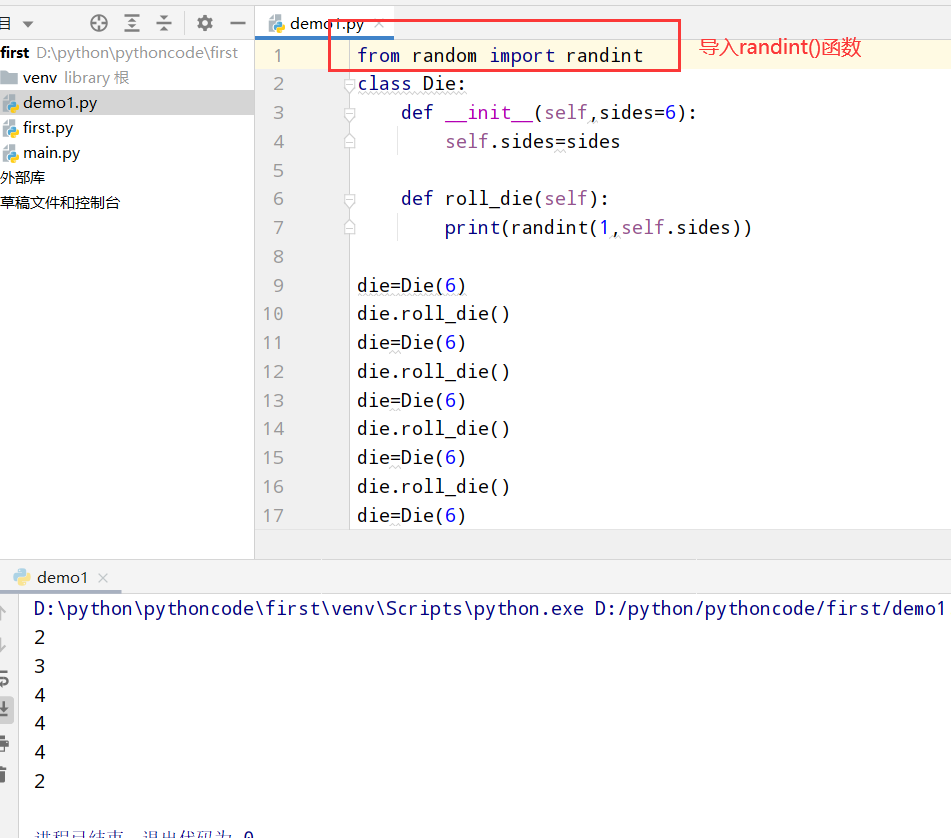Close the demo1.py editor tab

tap(379, 24)
